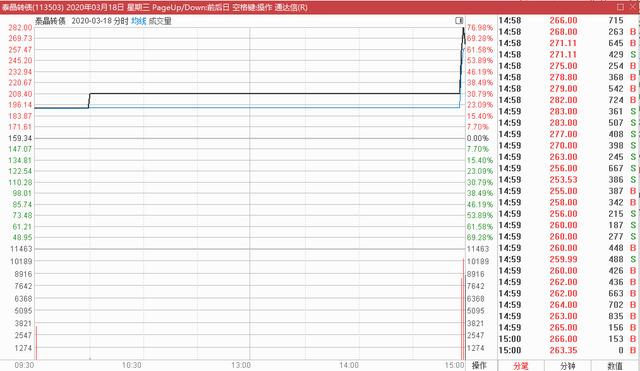Image resolution: width=640 pixels, height=371 pixels.
Task: Select tick row 271.11 volume 645
Action: pyautogui.click(x=568, y=43)
